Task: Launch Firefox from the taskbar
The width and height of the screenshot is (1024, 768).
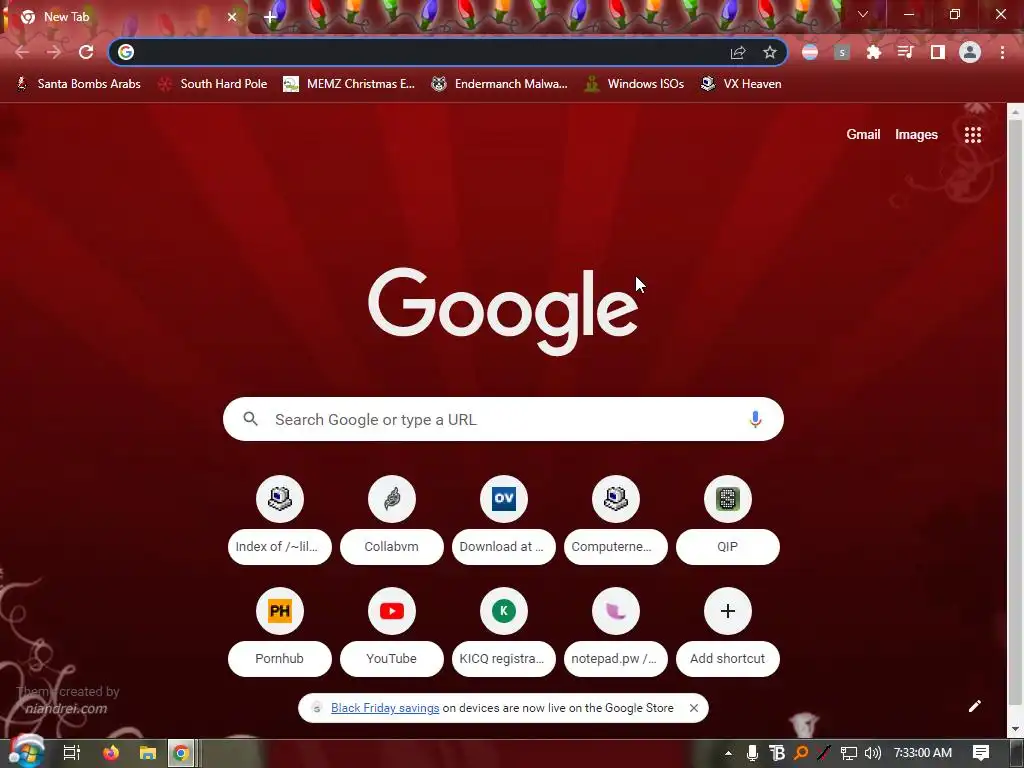Action: (x=111, y=753)
